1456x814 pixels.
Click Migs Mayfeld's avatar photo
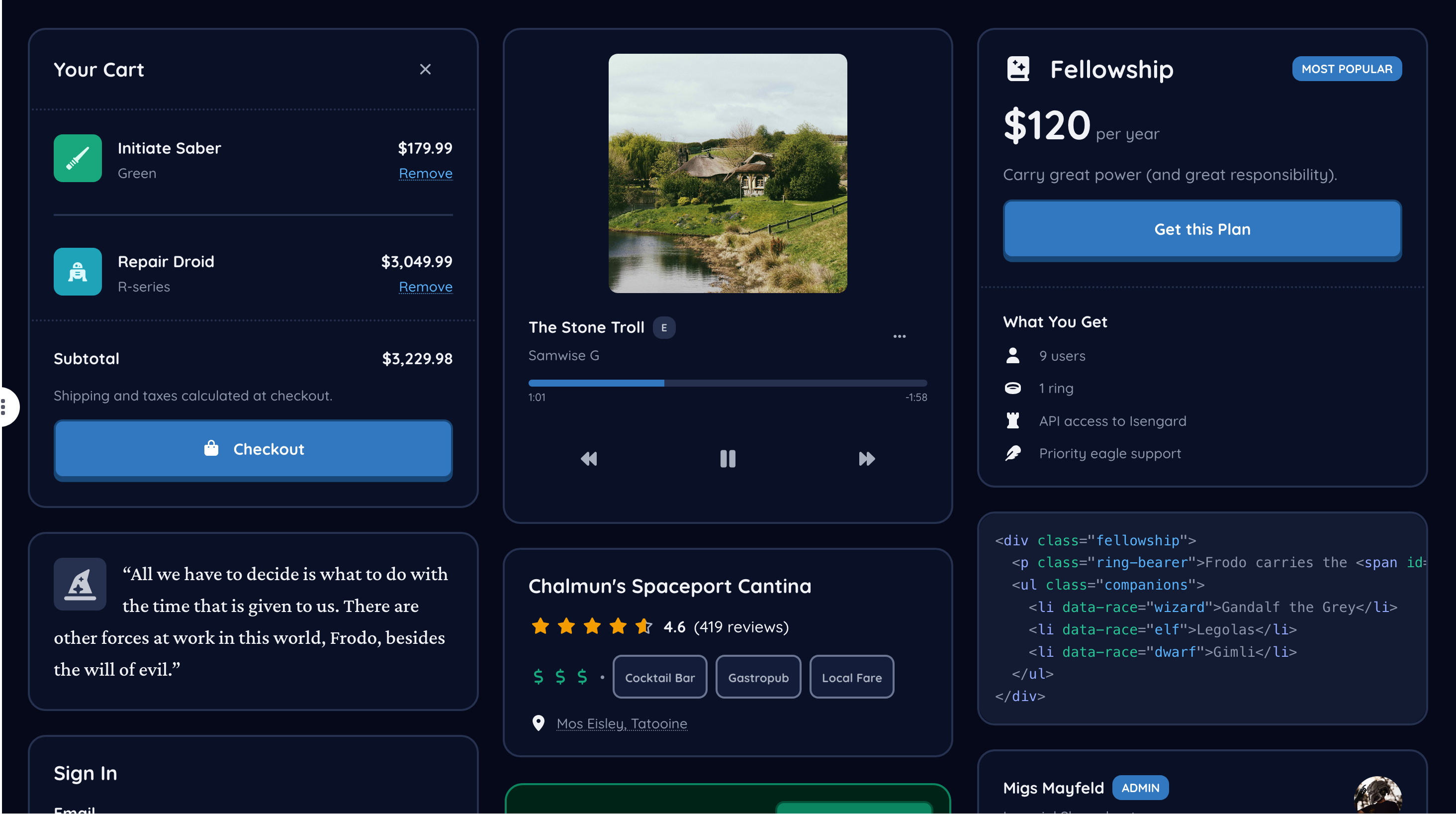[x=1378, y=796]
